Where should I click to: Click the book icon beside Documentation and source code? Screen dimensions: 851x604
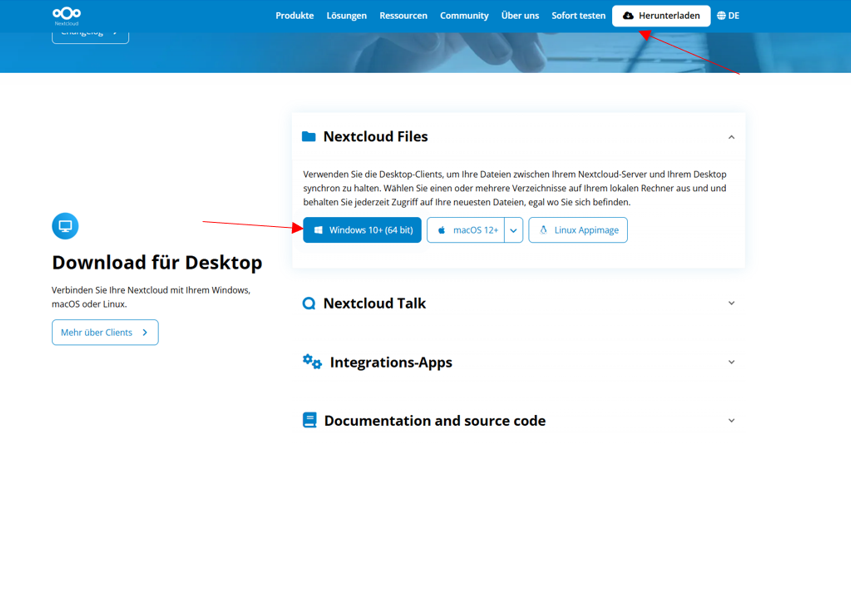tap(309, 420)
